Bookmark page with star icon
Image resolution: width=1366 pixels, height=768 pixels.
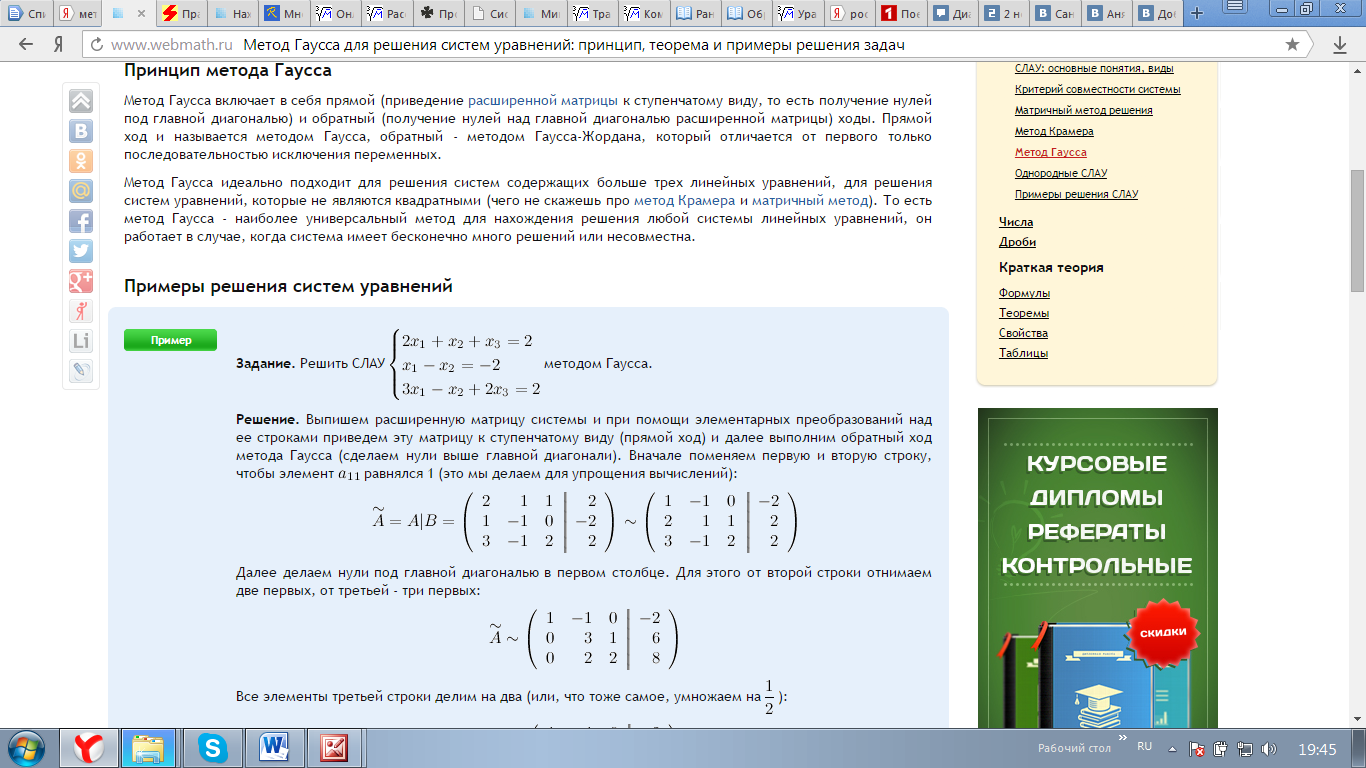coord(1293,45)
